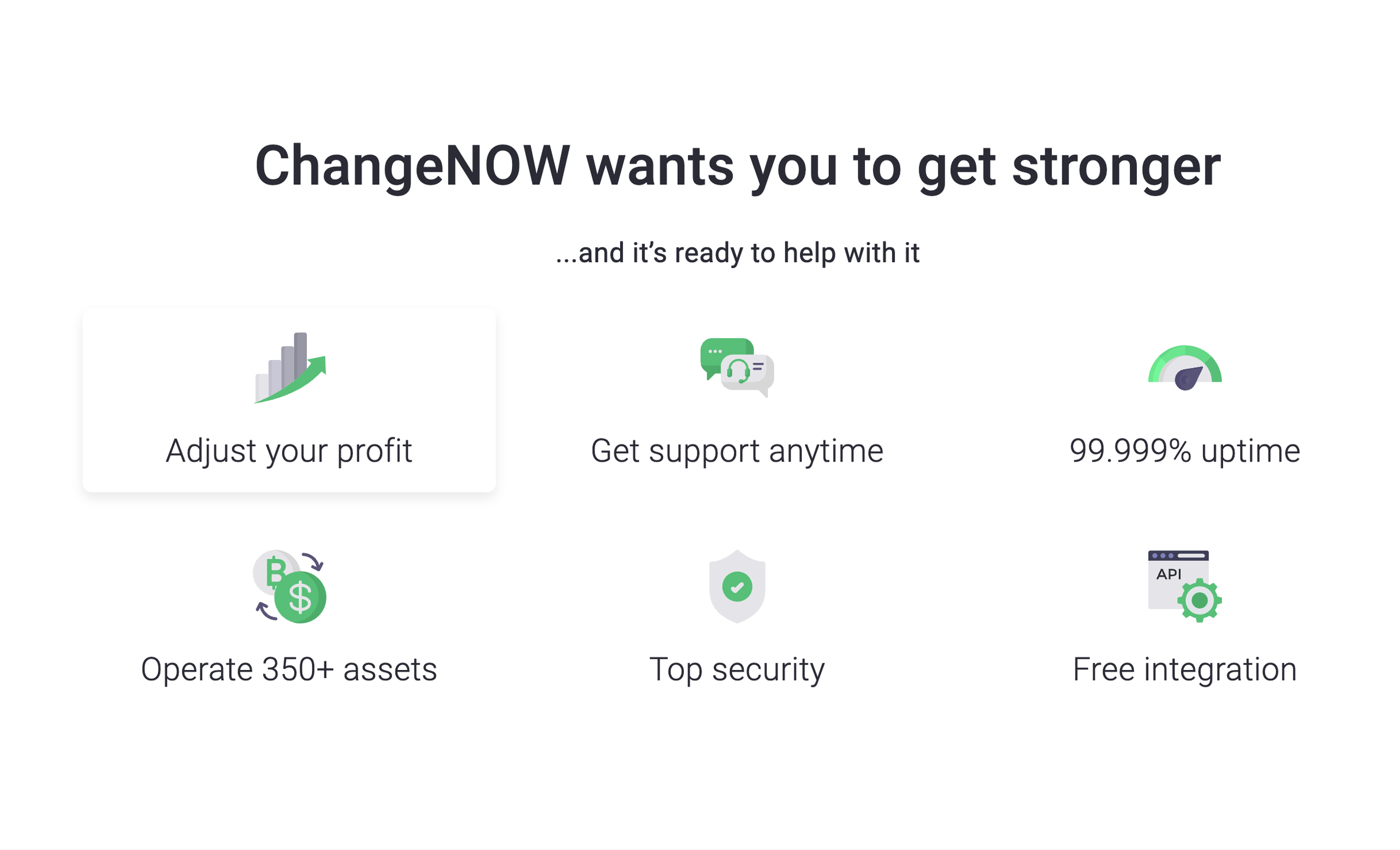Click the Free integration feature
Screen dimensions: 1400x850
[1185, 669]
